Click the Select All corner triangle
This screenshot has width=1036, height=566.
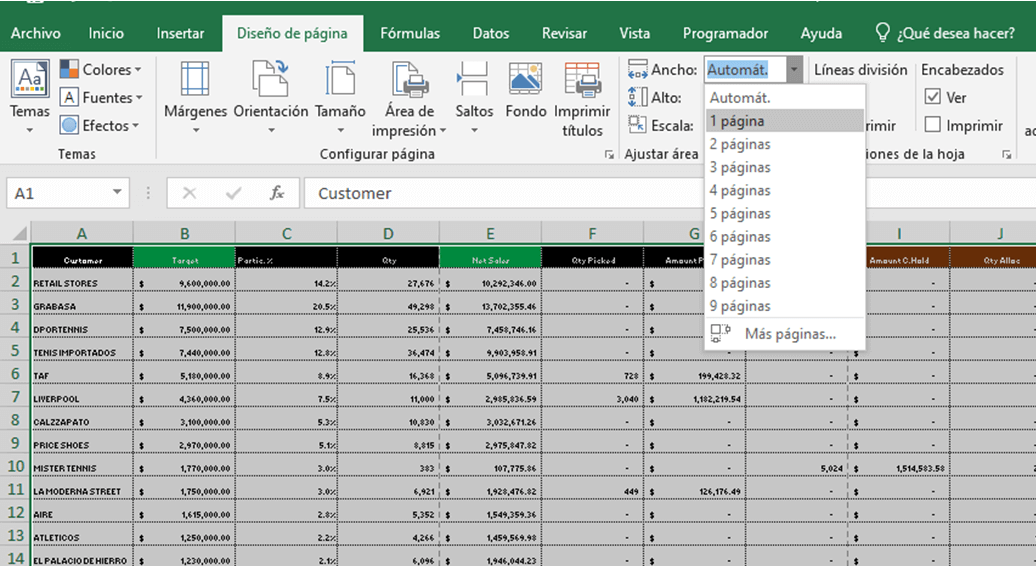(x=20, y=233)
